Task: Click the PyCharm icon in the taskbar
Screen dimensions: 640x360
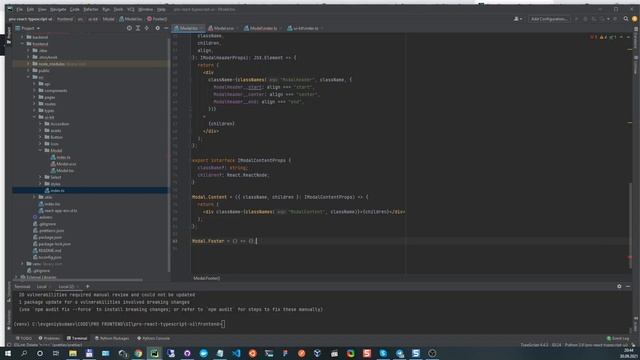Action: click(x=154, y=353)
